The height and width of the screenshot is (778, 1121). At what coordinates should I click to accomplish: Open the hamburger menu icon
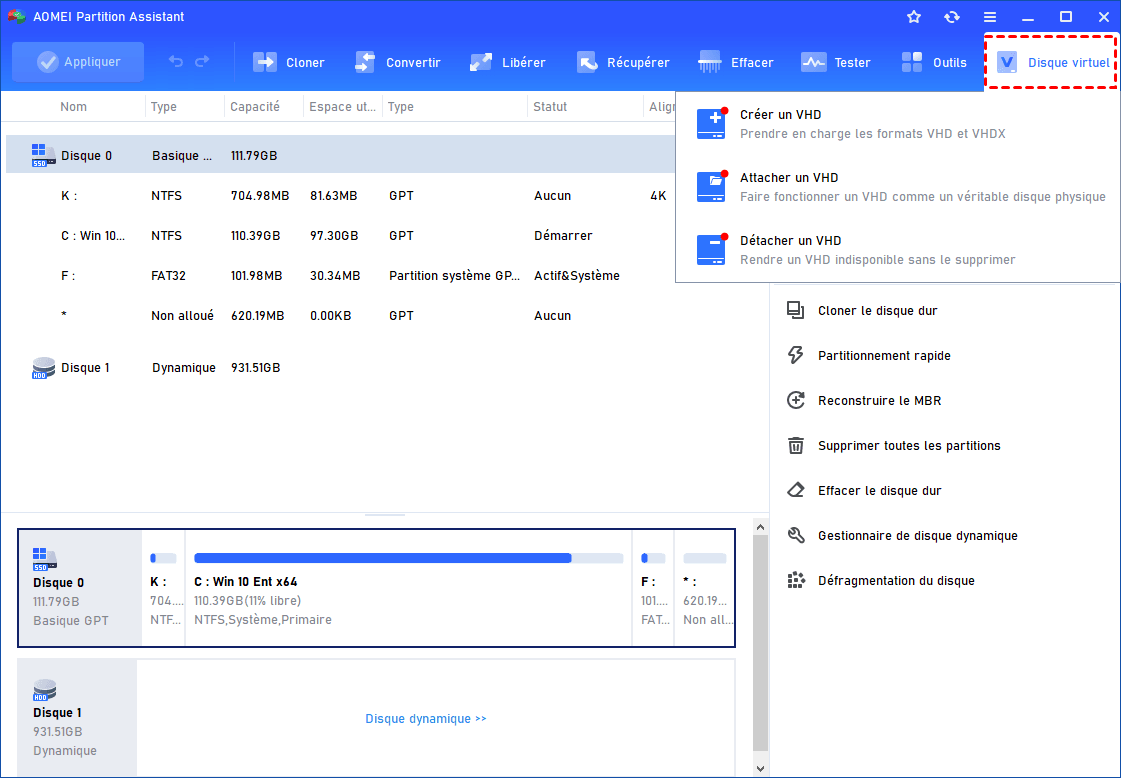point(989,16)
